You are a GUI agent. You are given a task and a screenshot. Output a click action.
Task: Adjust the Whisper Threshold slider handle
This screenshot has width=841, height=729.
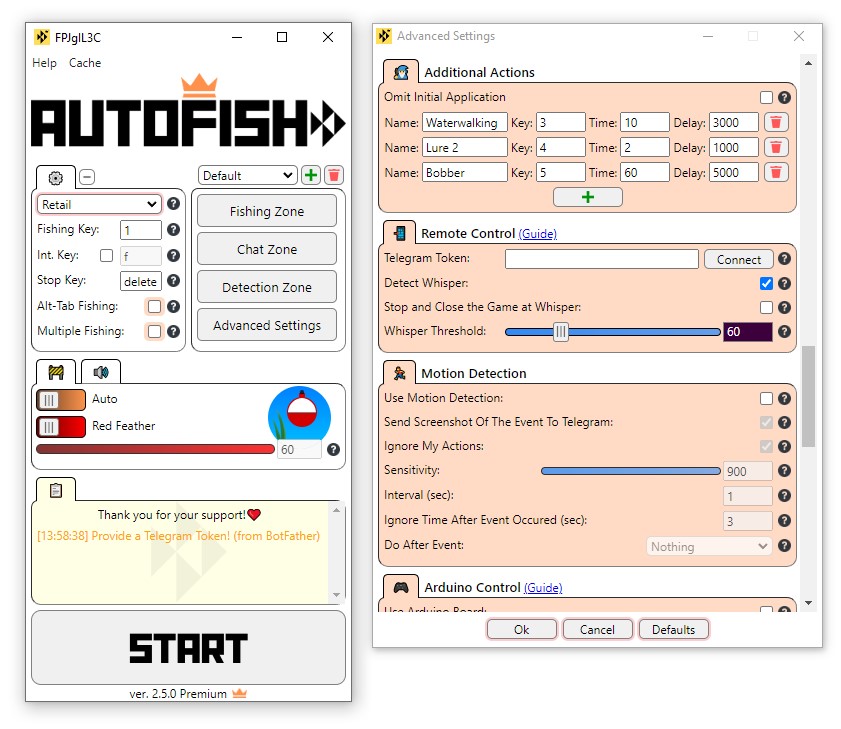pos(560,332)
